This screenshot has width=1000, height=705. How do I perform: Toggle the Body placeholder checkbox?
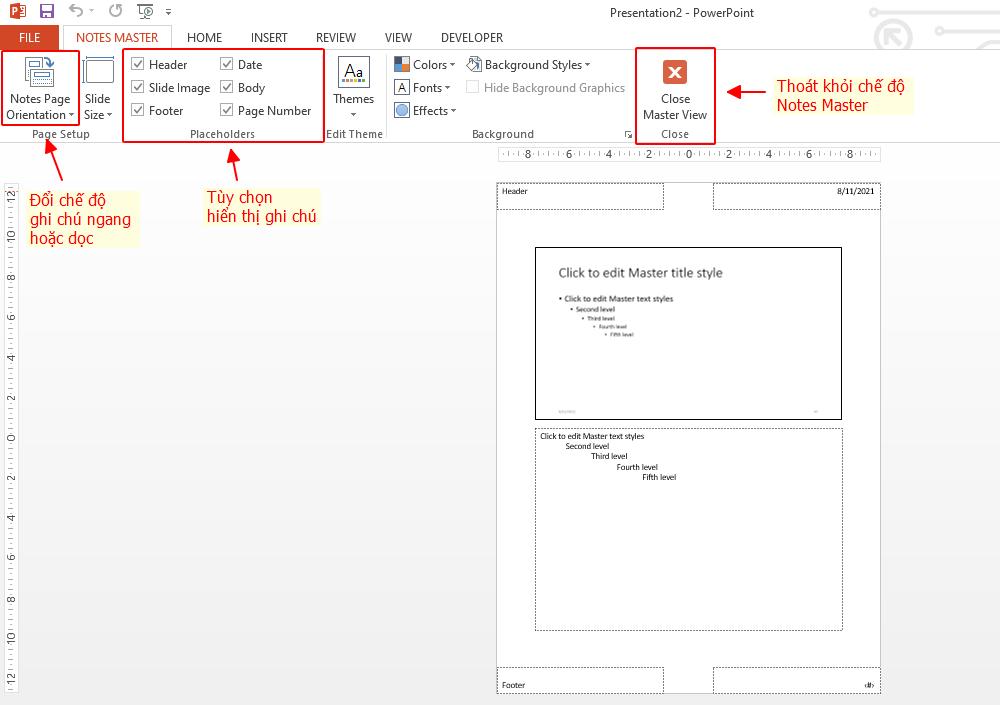pyautogui.click(x=226, y=87)
